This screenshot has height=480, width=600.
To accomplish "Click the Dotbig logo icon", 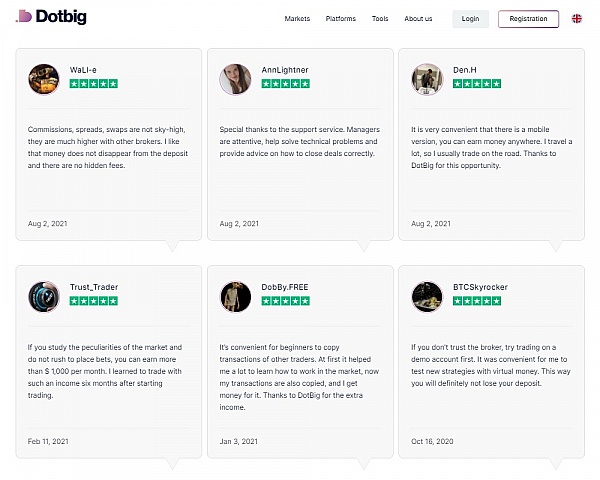I will coord(23,18).
